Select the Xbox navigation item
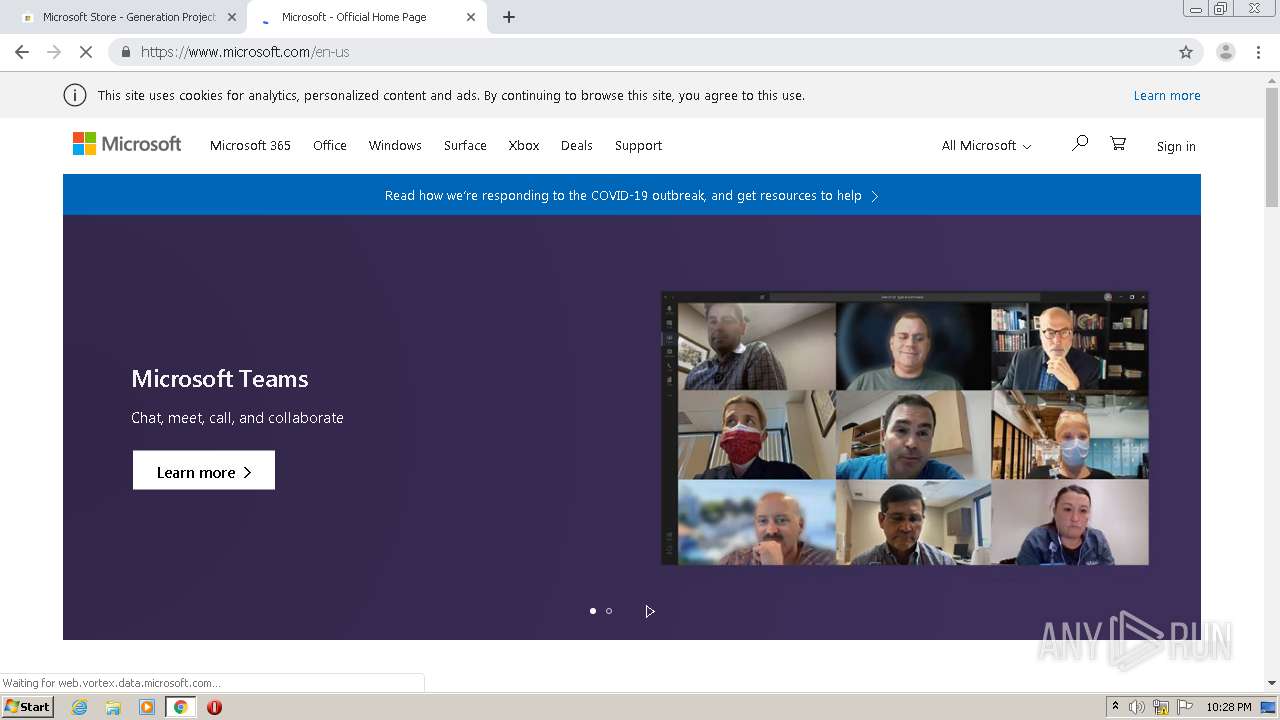 tap(524, 145)
